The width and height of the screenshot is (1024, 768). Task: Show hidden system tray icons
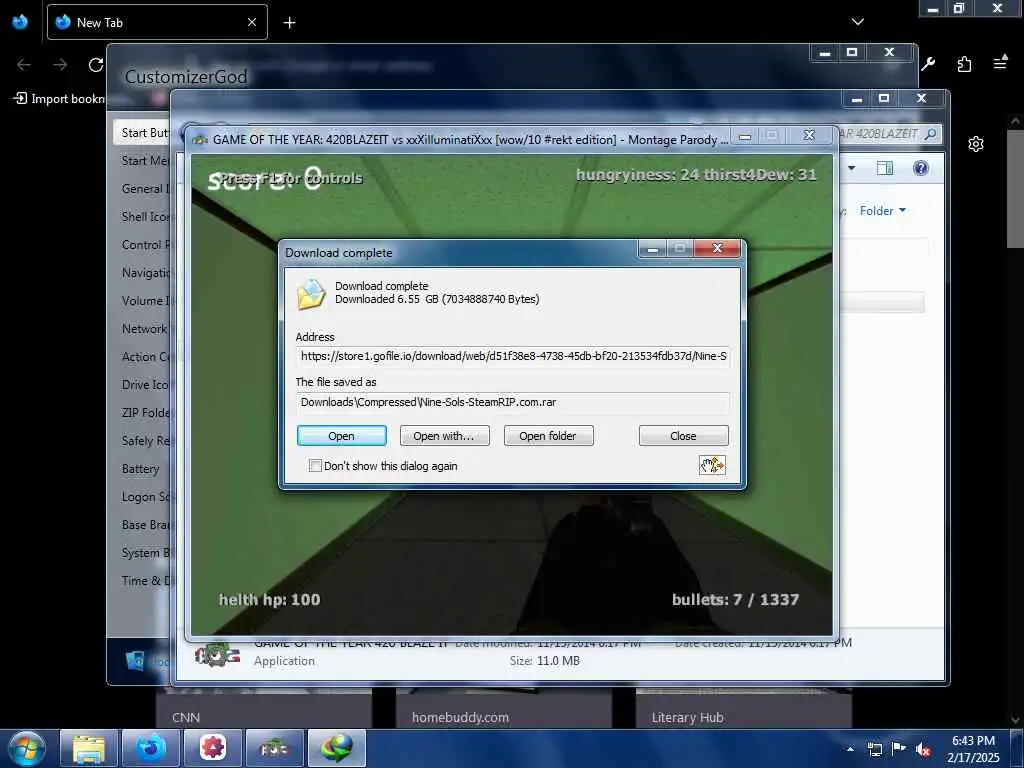click(850, 749)
